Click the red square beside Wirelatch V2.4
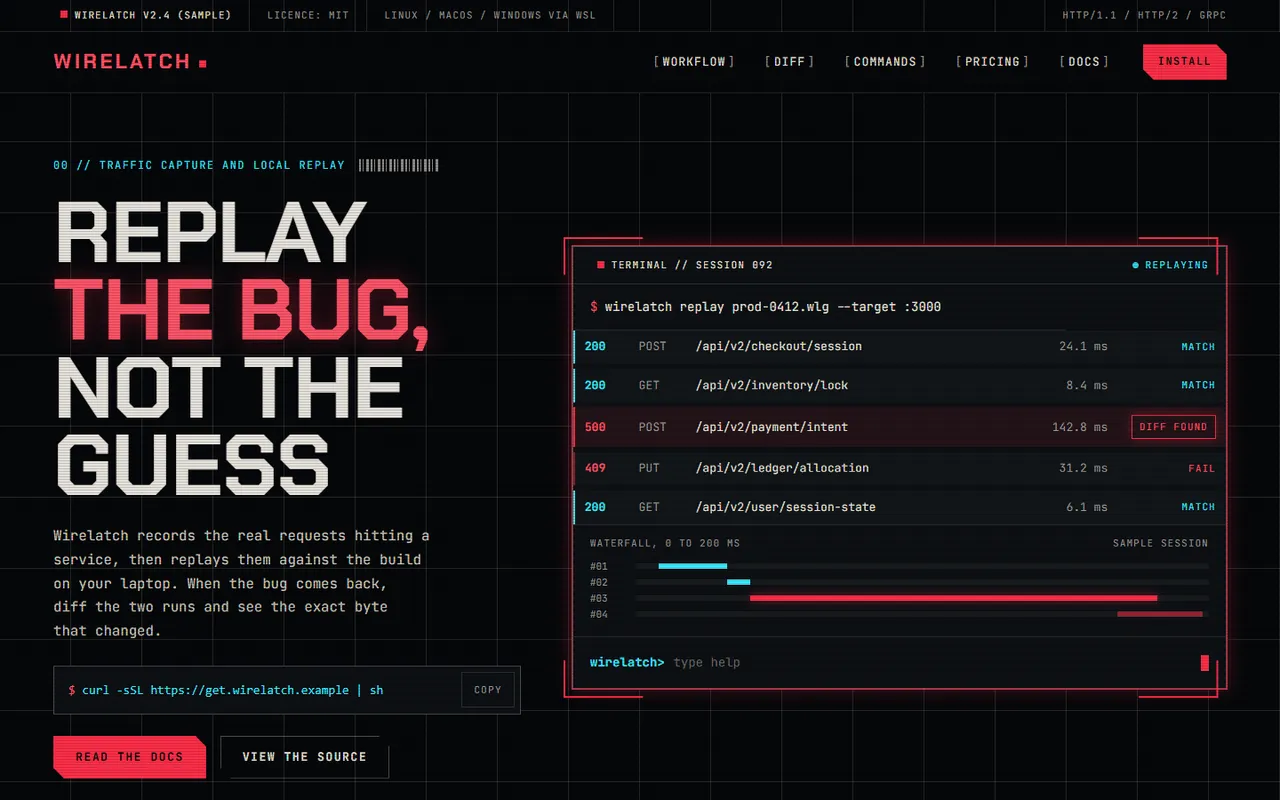 (x=64, y=15)
